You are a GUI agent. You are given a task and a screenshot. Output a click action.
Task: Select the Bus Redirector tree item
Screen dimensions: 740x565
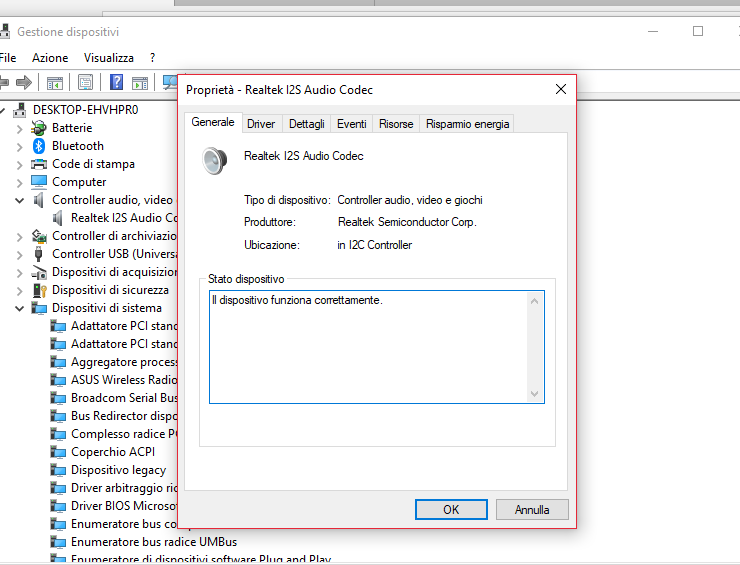(x=124, y=416)
